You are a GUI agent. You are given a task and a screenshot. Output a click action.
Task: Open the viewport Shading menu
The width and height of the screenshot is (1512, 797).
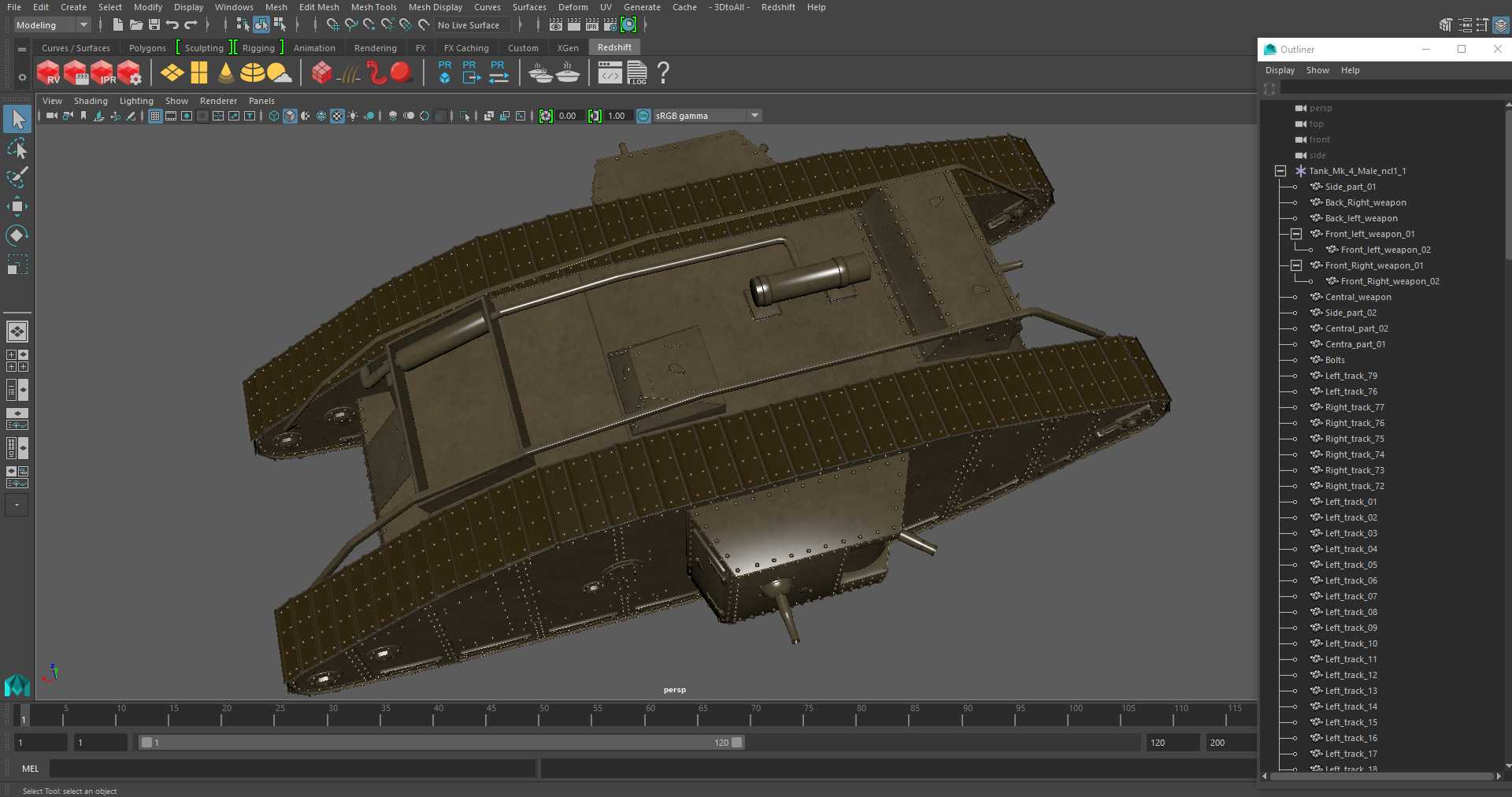tap(91, 101)
